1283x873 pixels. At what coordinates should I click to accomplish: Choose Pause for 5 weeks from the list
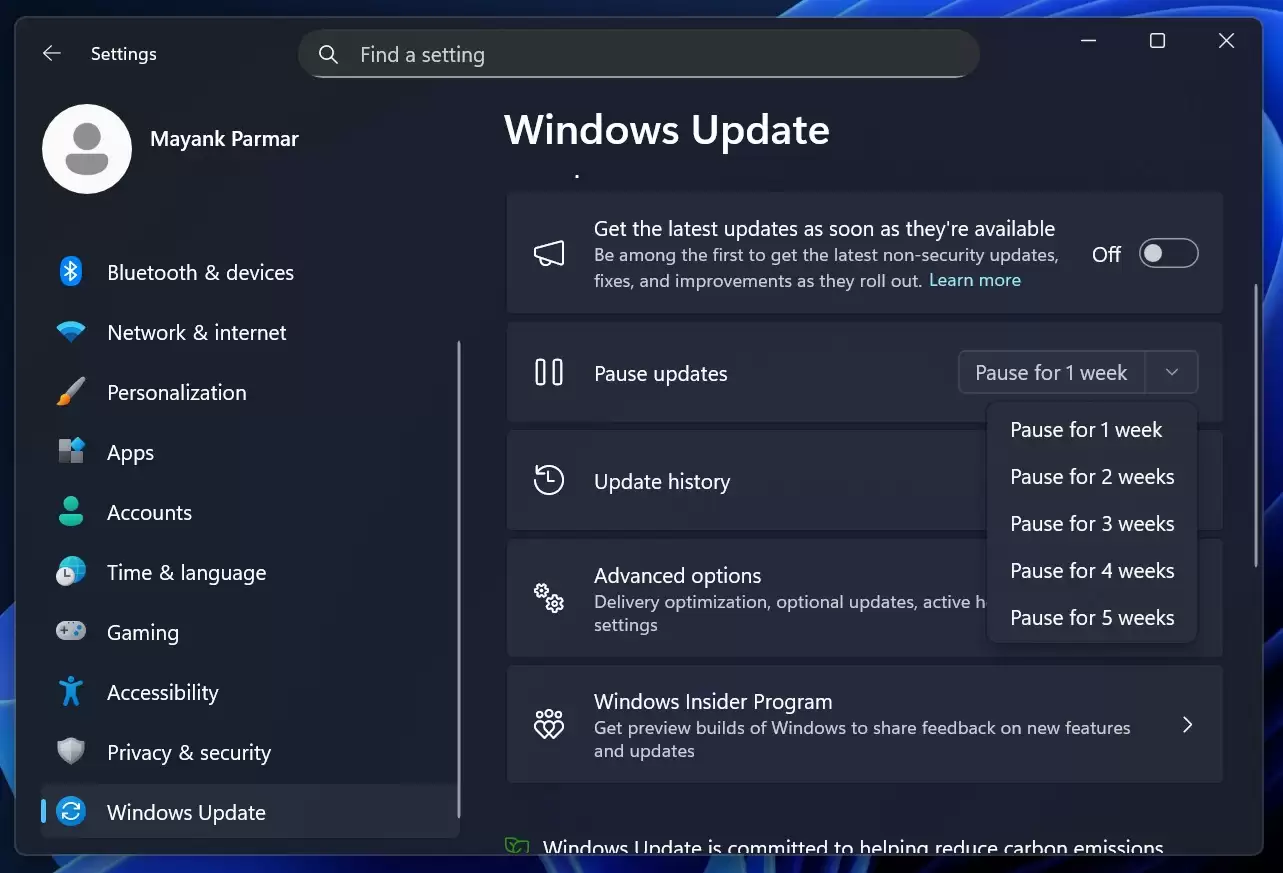click(1092, 617)
